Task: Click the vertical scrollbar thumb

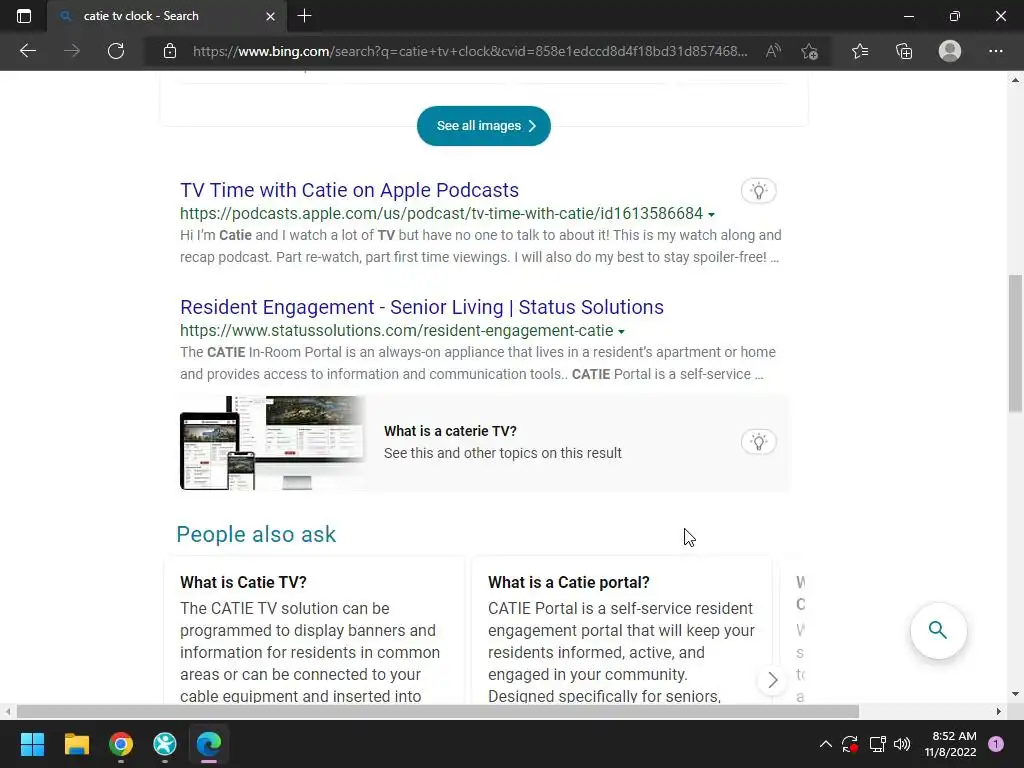Action: [1015, 344]
